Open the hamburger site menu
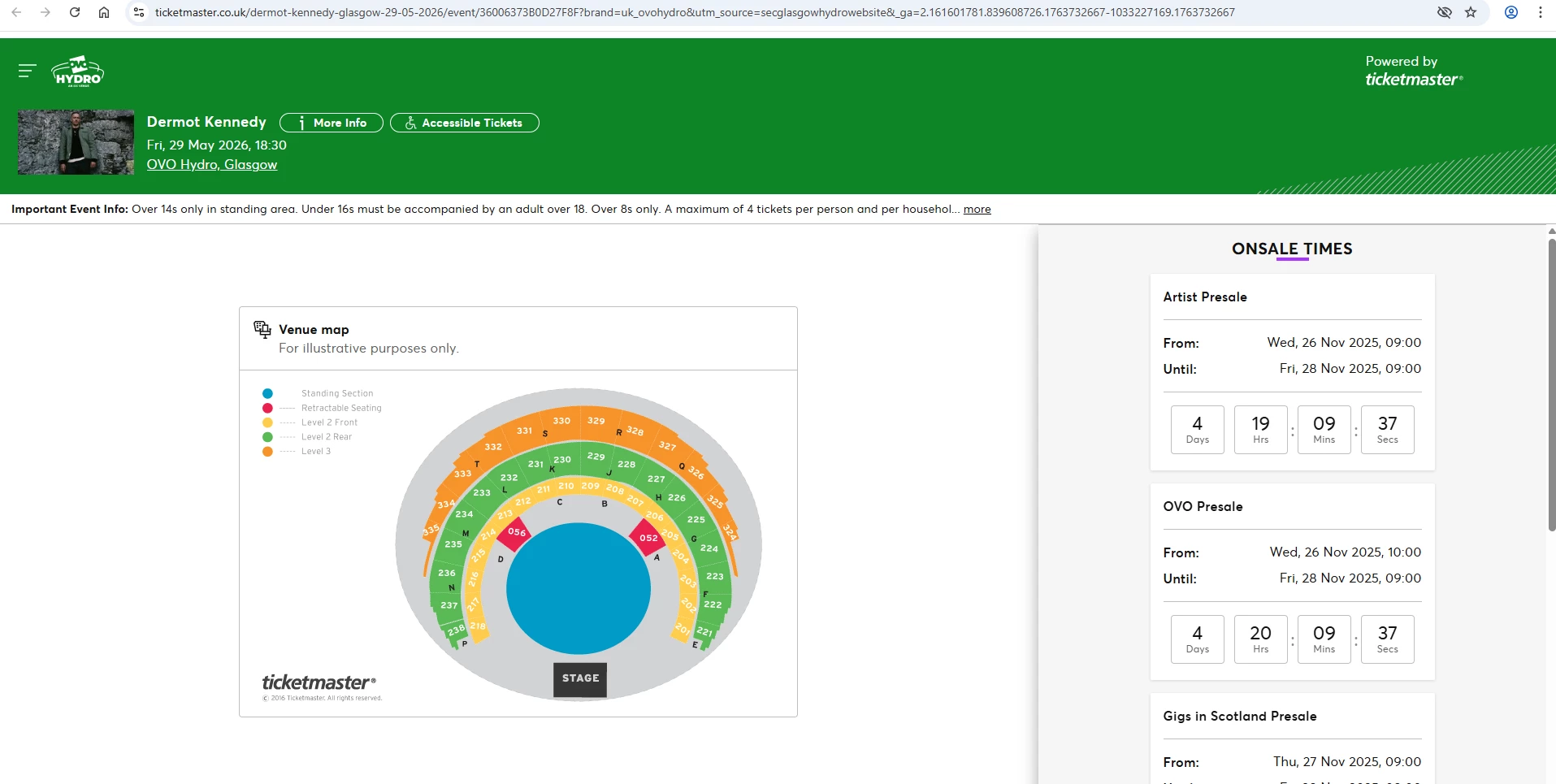The height and width of the screenshot is (784, 1556). coord(27,71)
